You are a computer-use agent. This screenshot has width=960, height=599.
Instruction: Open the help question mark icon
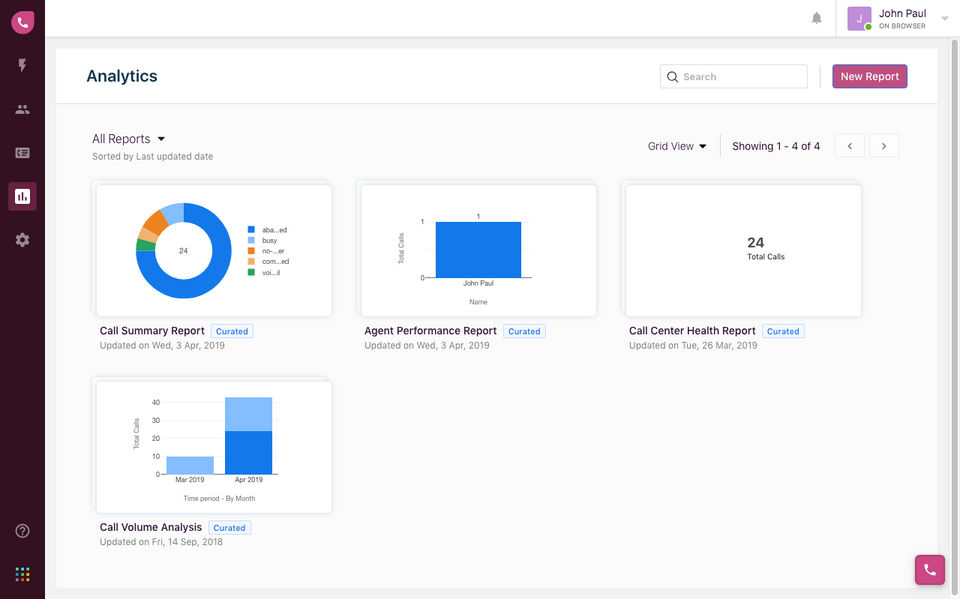coord(22,531)
